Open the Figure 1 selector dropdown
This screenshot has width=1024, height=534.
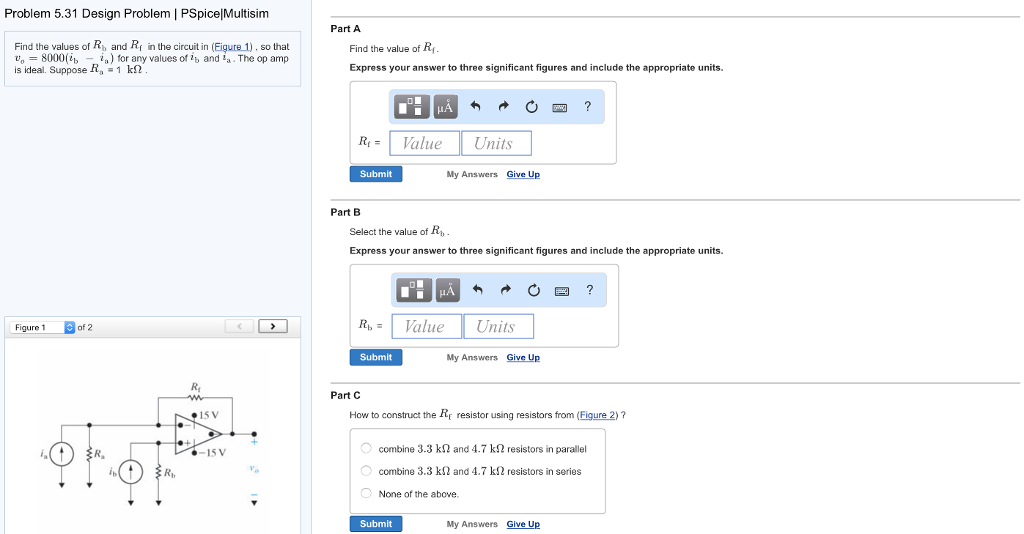click(69, 327)
